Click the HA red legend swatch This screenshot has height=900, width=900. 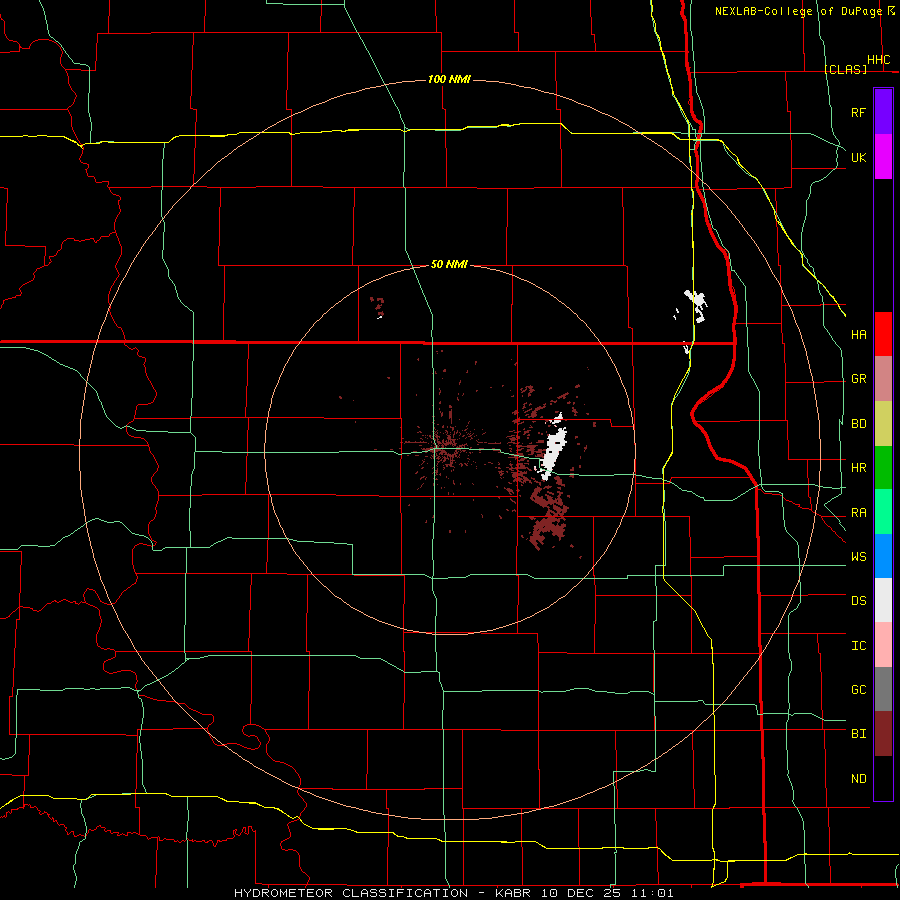pyautogui.click(x=883, y=334)
